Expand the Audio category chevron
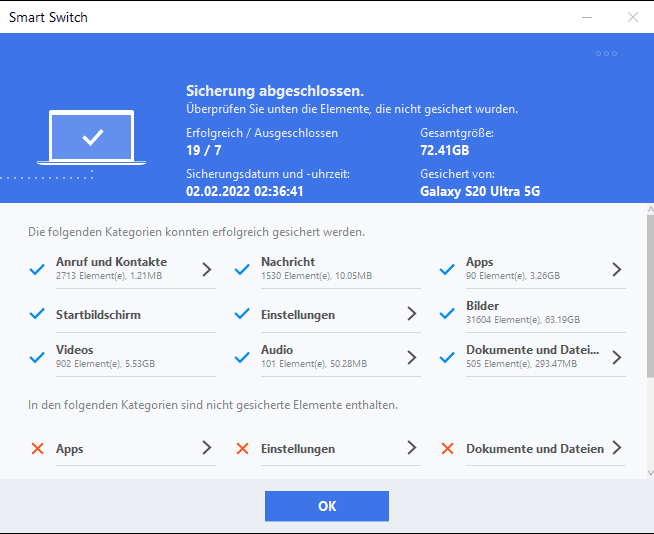The image size is (654, 534). (411, 357)
